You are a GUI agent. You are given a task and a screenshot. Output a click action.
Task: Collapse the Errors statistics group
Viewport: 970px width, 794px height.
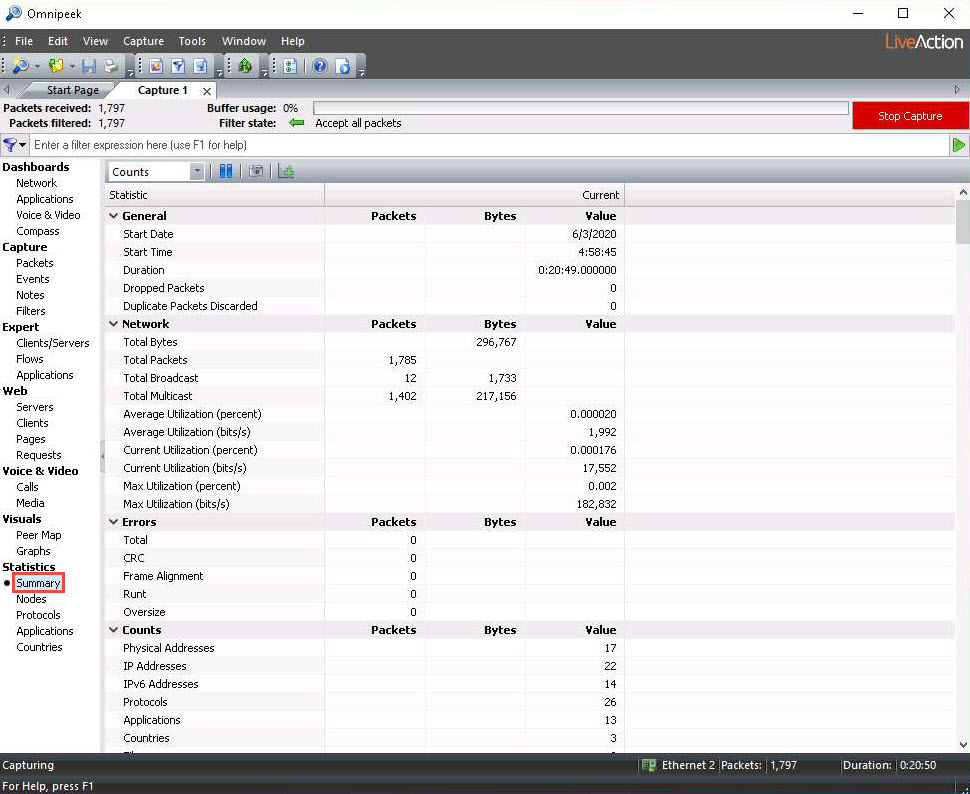(113, 522)
